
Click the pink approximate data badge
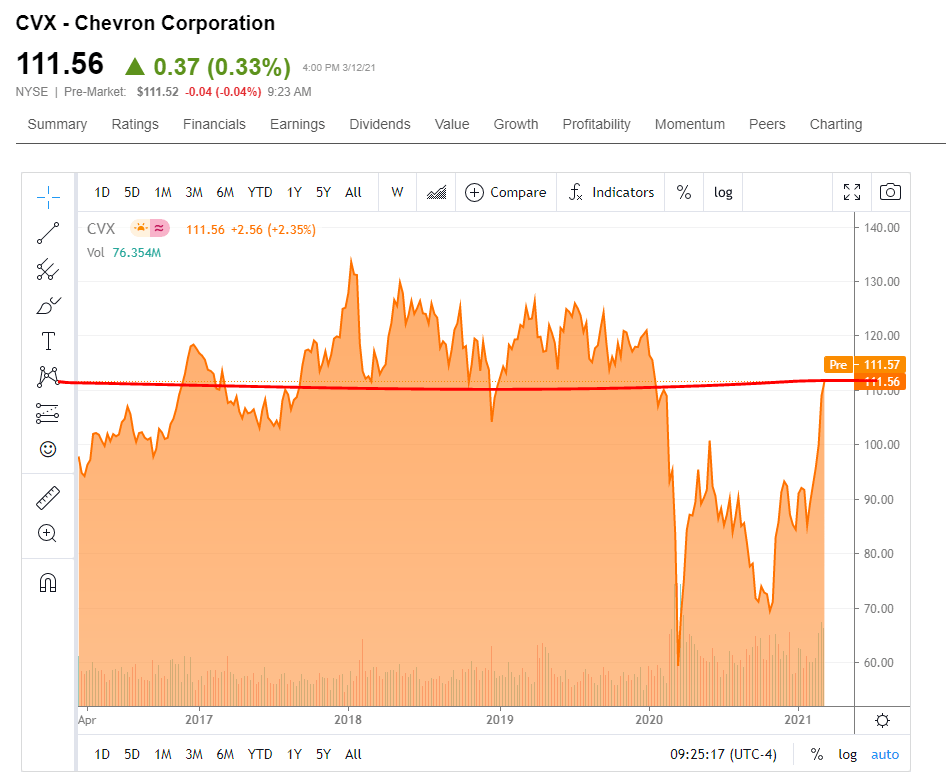(x=160, y=229)
